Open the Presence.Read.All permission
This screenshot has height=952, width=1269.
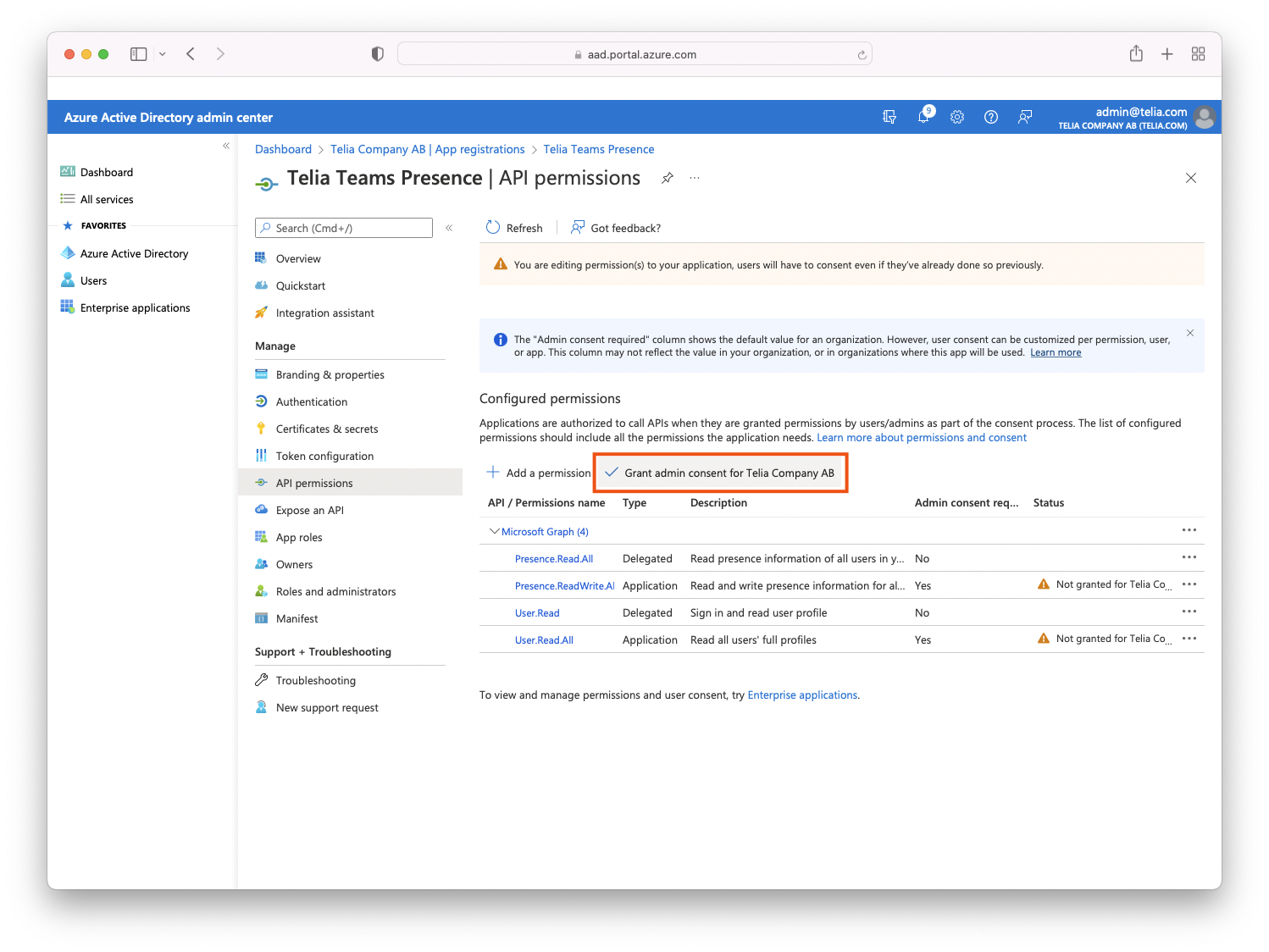click(x=553, y=559)
